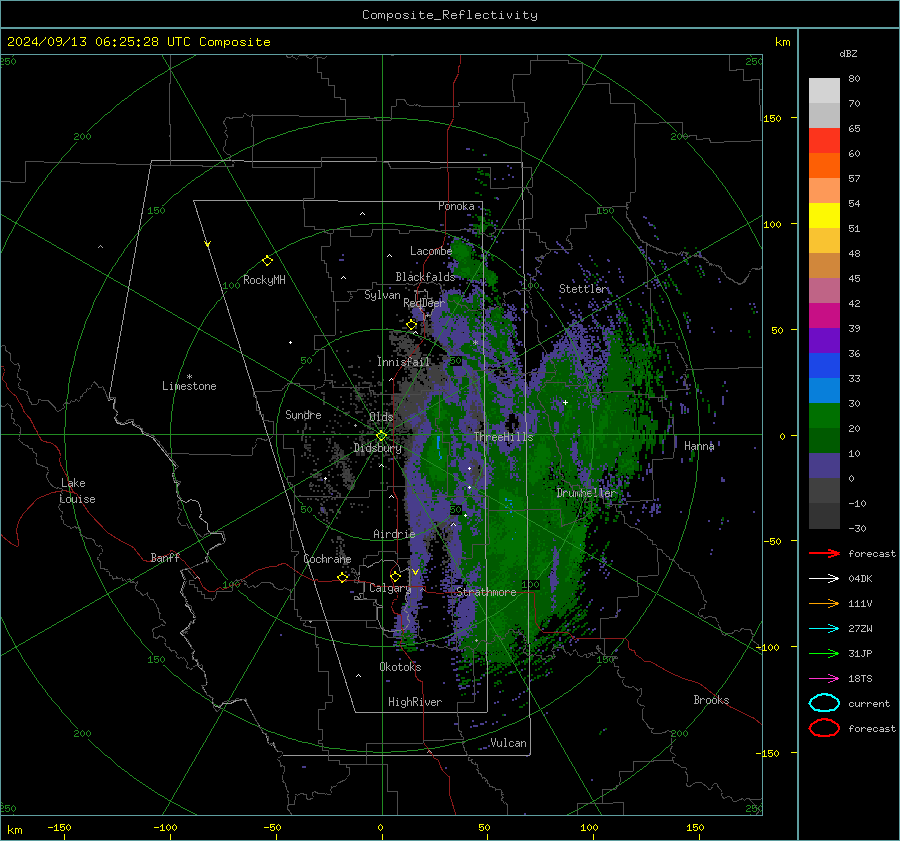The image size is (900, 841).
Task: Select the yellow swatch between 54 and 51
Action: click(824, 216)
